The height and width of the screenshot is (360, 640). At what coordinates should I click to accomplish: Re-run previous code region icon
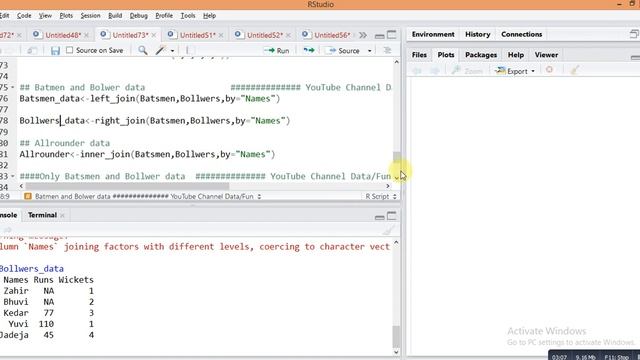pyautogui.click(x=309, y=50)
